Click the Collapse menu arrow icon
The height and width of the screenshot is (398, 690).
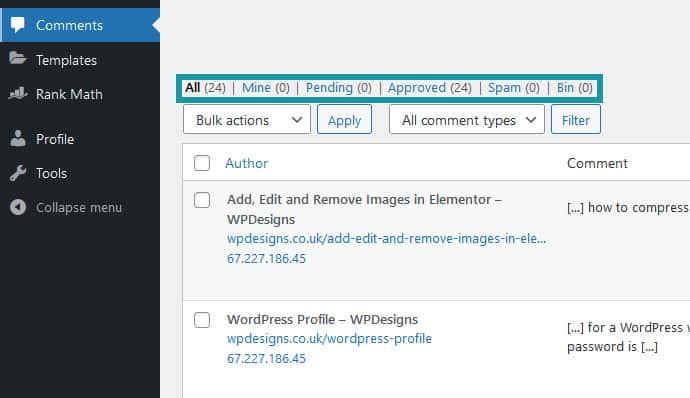(18, 207)
